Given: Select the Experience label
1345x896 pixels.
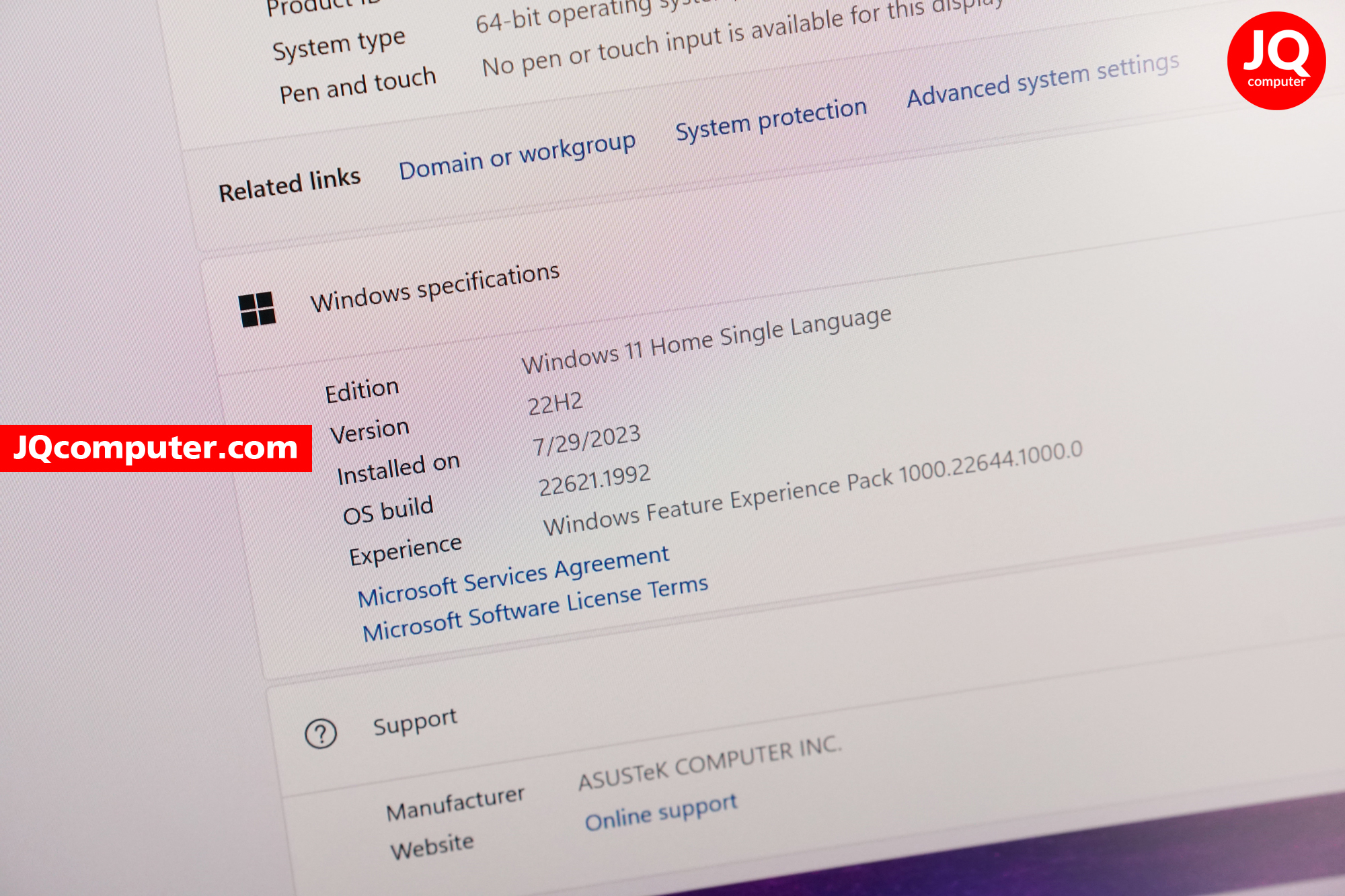Looking at the screenshot, I should pos(406,550).
